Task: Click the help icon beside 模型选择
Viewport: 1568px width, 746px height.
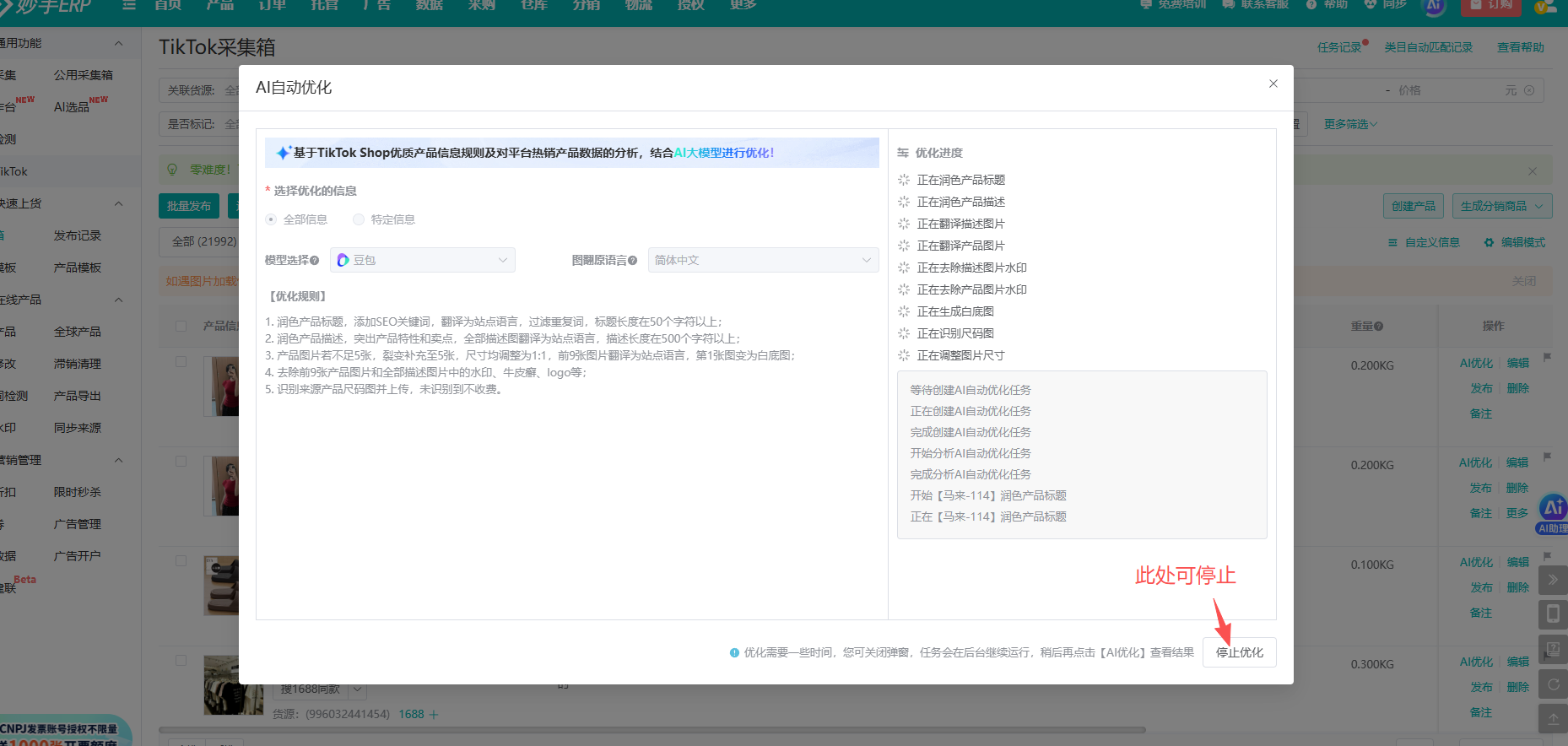Action: click(315, 261)
